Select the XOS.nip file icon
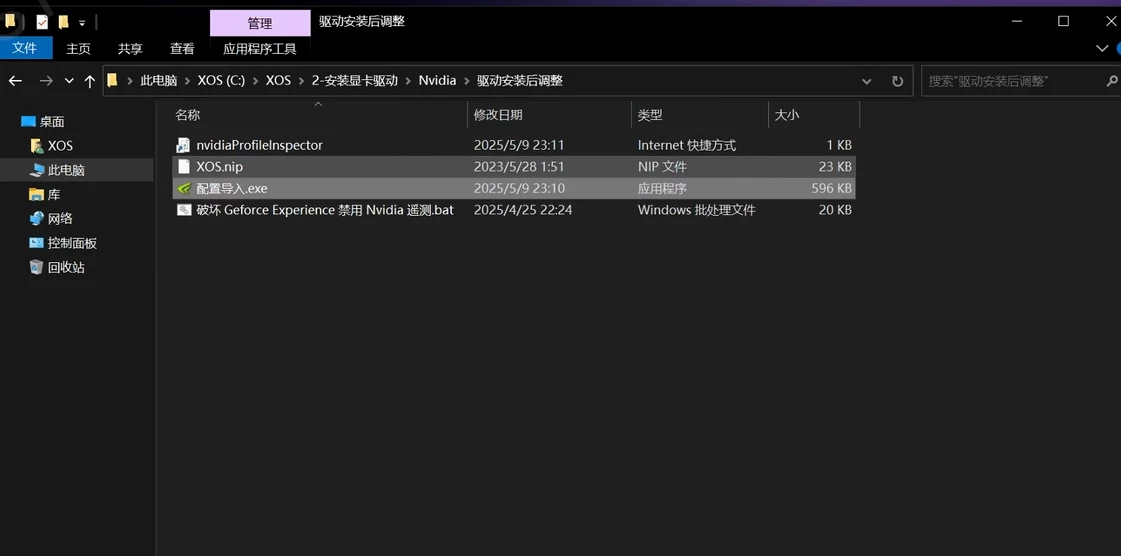 (184, 167)
